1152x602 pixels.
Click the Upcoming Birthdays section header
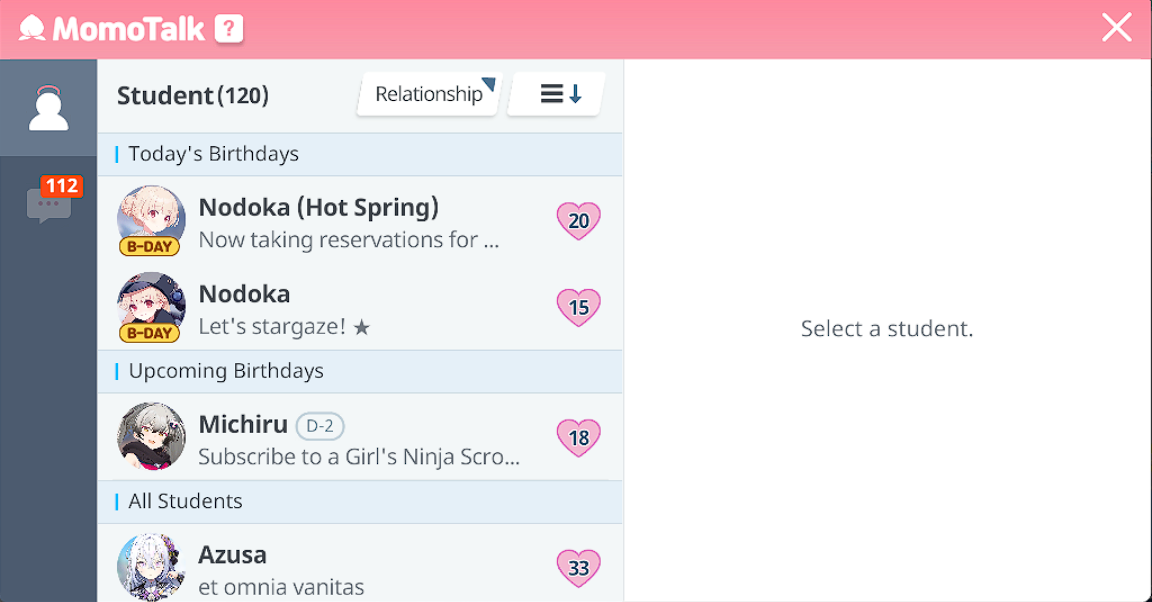[x=360, y=371]
